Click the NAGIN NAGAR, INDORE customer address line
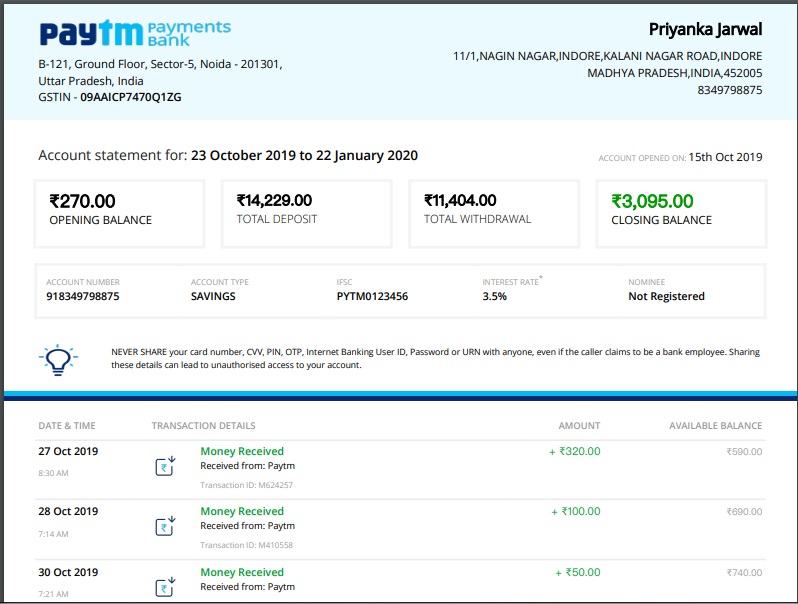This screenshot has width=798, height=604. click(x=608, y=56)
